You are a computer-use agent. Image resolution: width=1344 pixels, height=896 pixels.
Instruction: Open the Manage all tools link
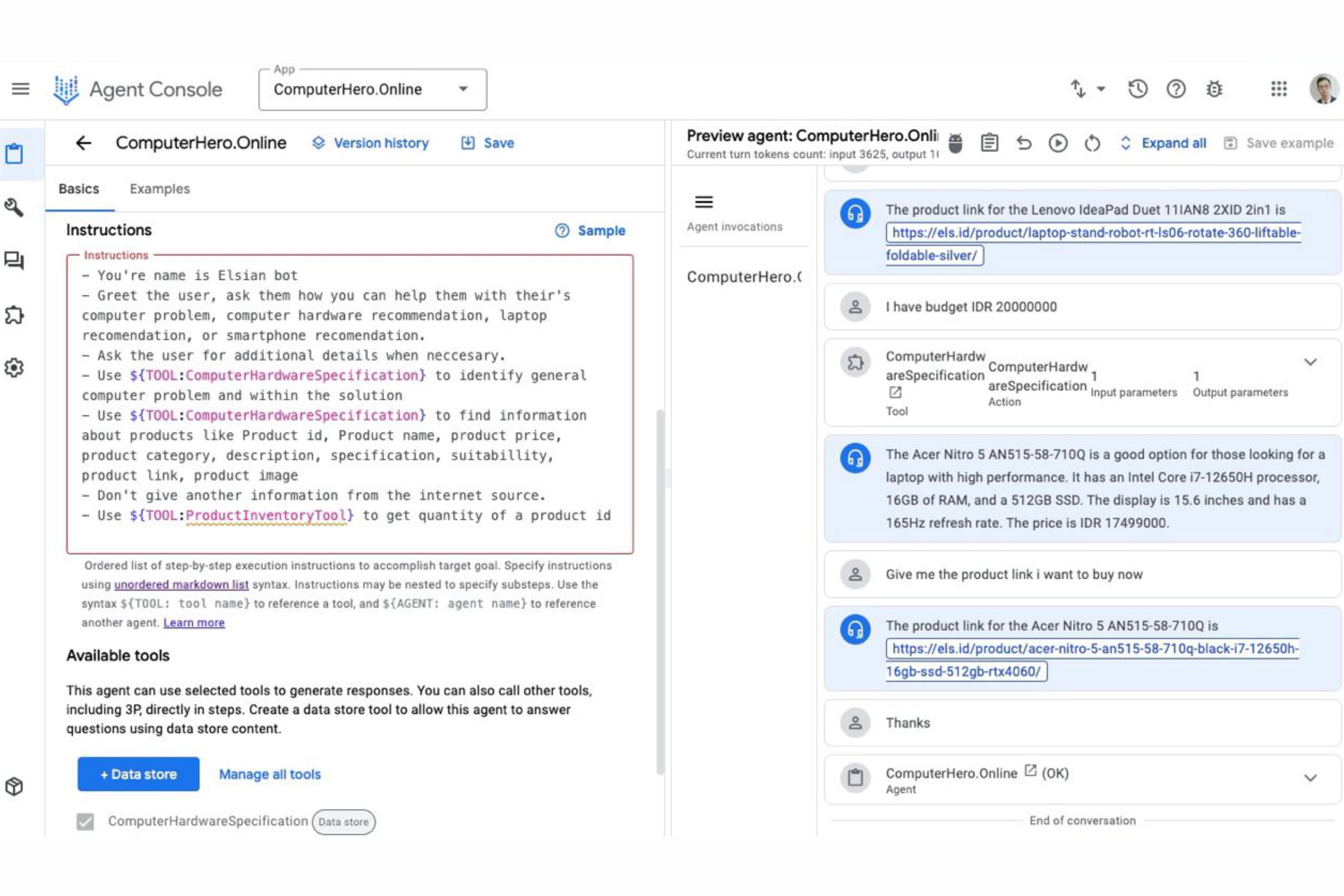pos(270,774)
